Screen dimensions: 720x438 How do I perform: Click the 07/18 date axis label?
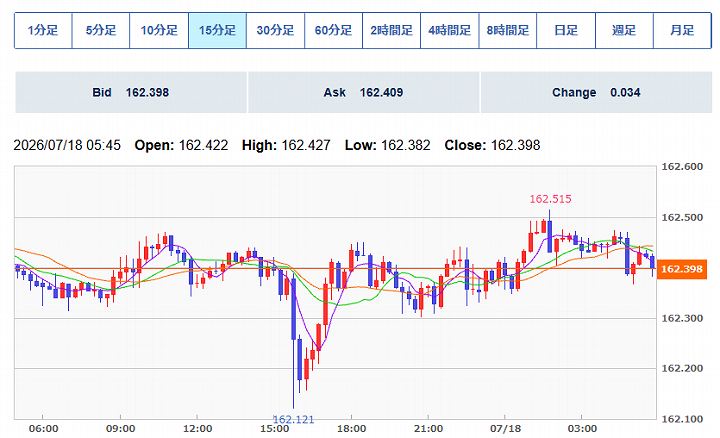tap(505, 429)
